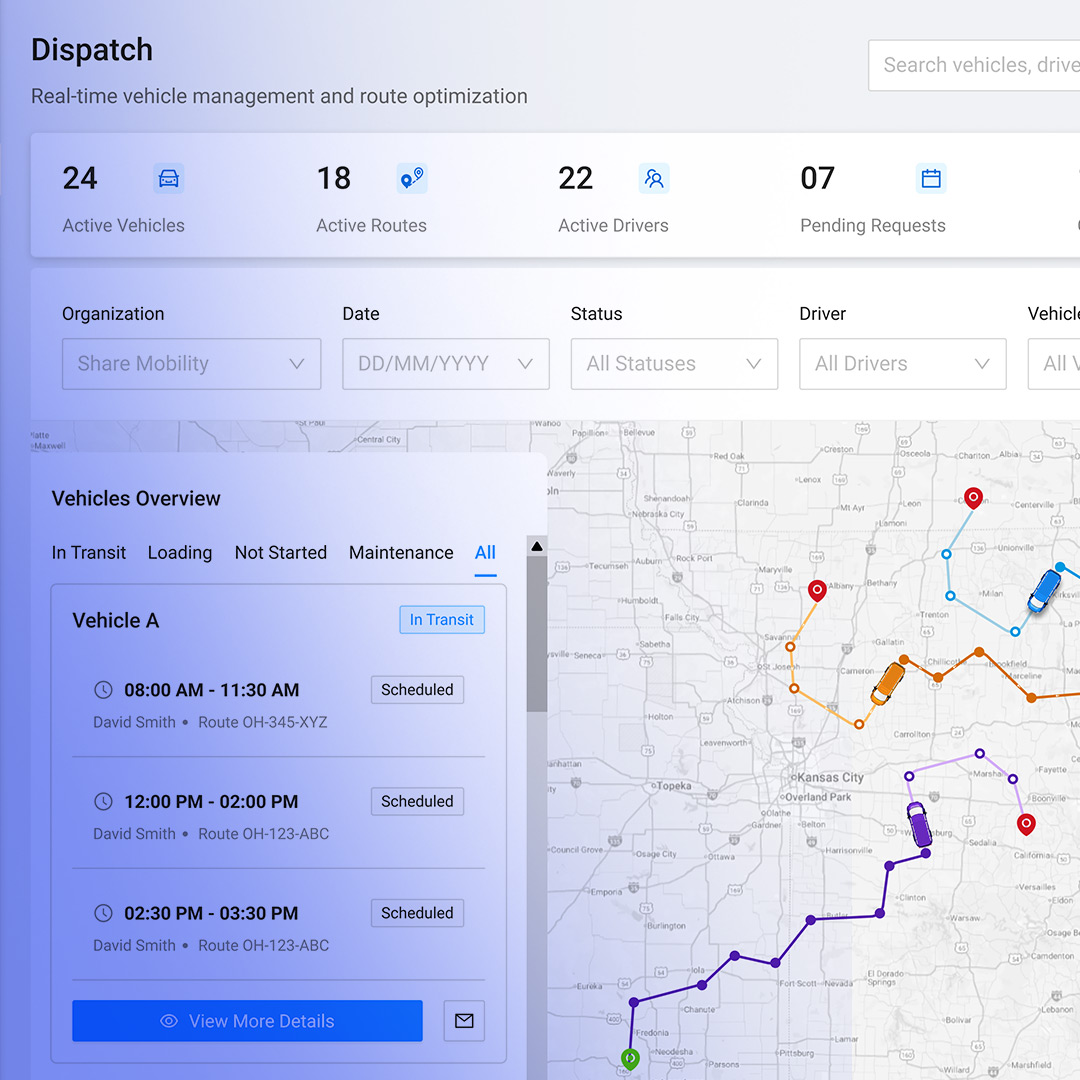1080x1080 pixels.
Task: Click the Active Vehicles van icon
Action: pos(168,178)
